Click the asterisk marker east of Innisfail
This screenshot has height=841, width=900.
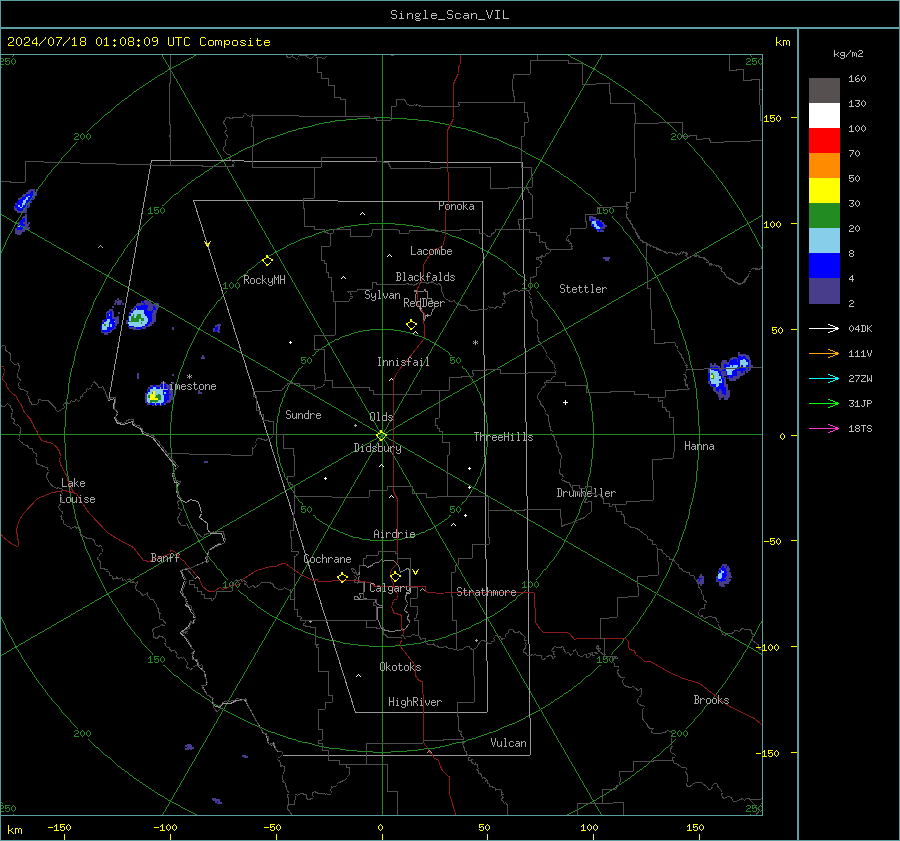coord(475,343)
